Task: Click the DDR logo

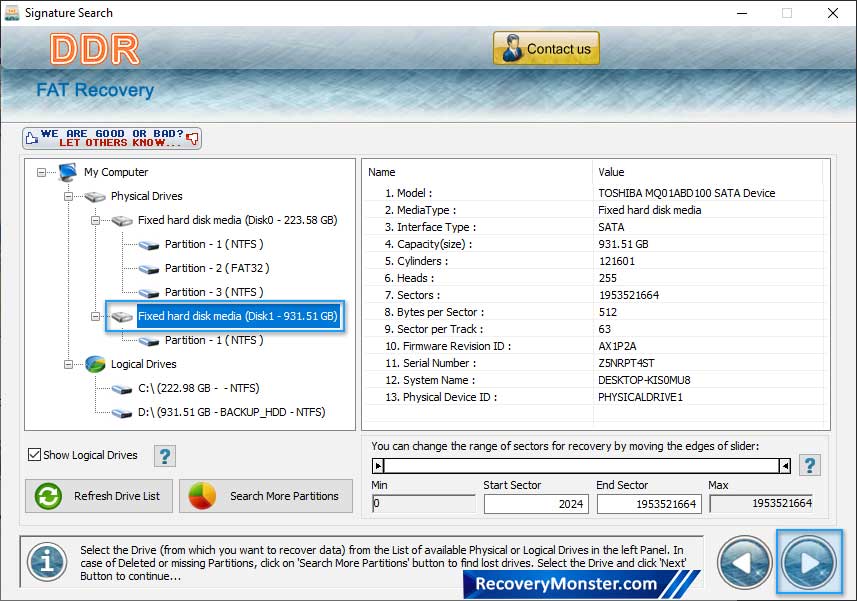Action: coord(95,50)
